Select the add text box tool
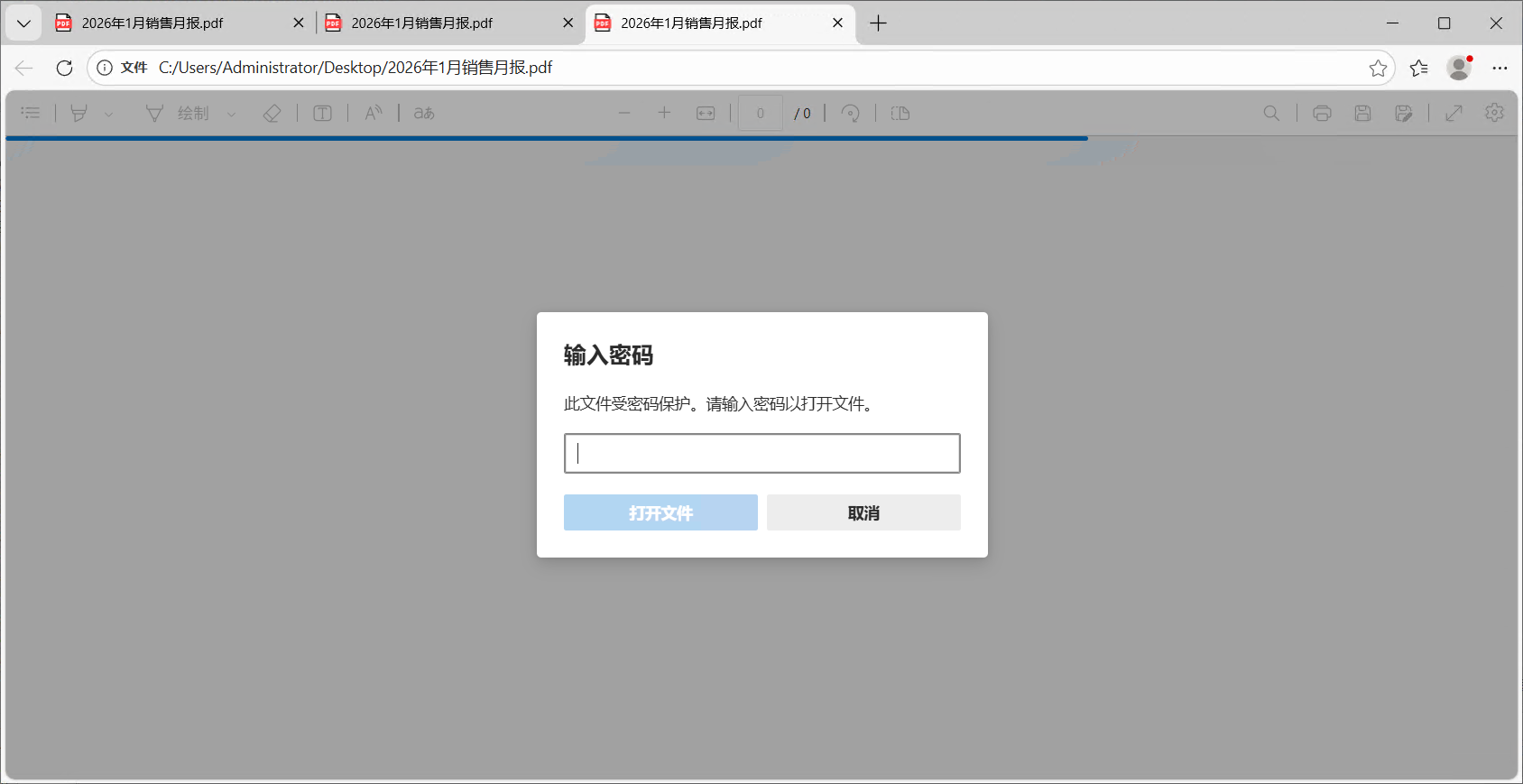 pos(322,113)
